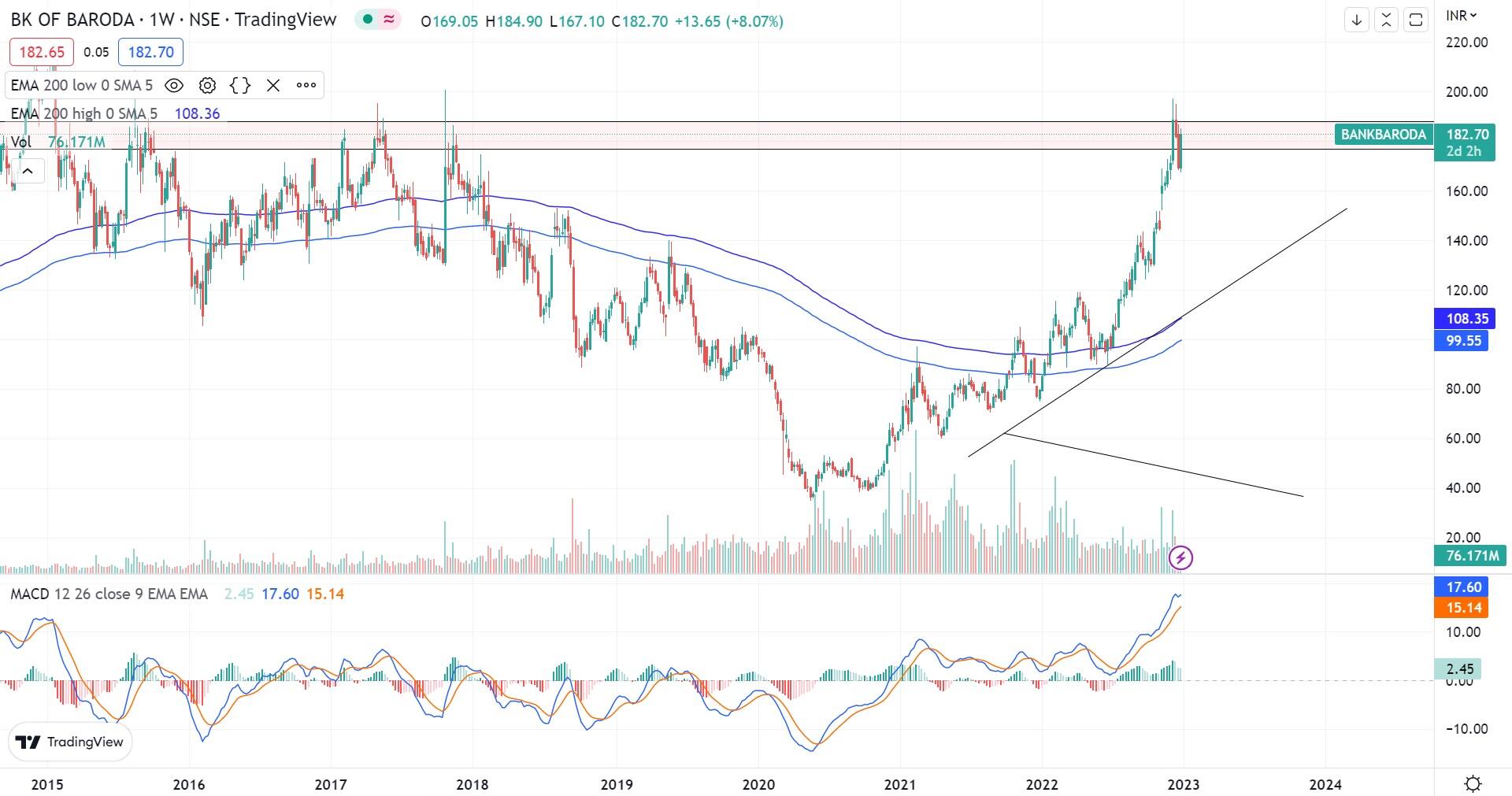The height and width of the screenshot is (796, 1512).
Task: Remove the EMA 200 low indicator
Action: pyautogui.click(x=273, y=85)
